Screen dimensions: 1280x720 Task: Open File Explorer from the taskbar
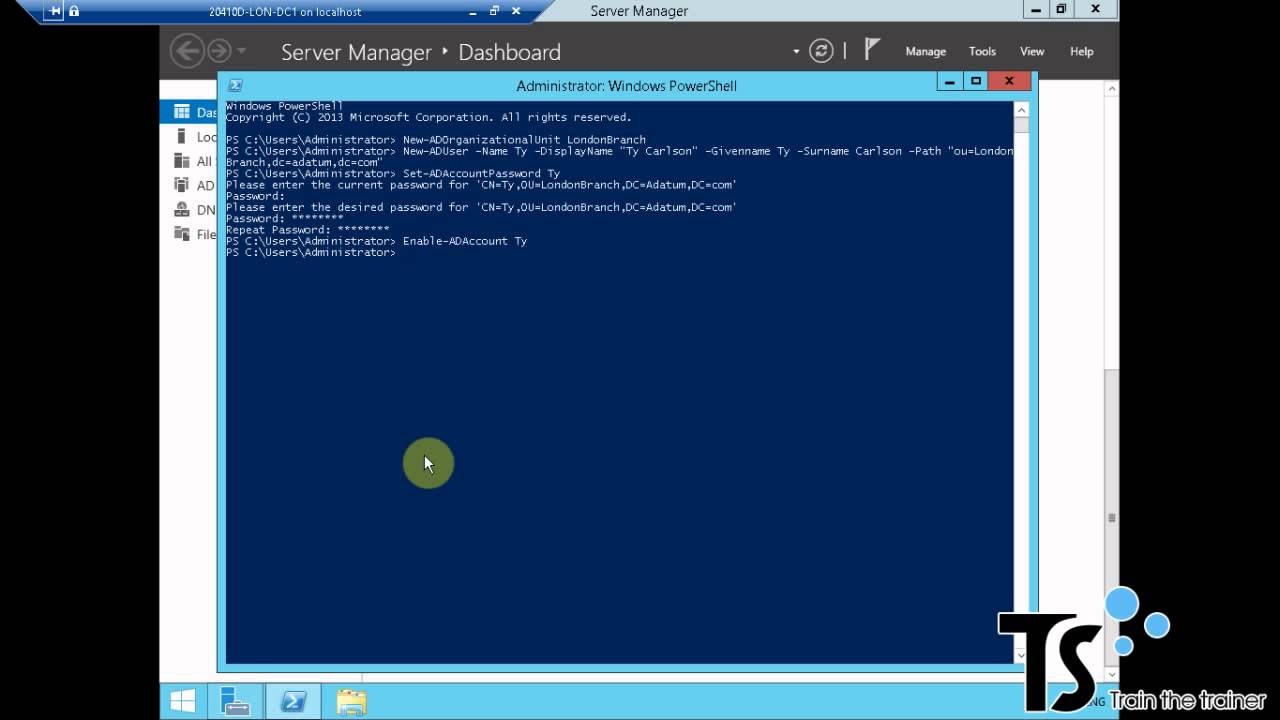[x=351, y=701]
